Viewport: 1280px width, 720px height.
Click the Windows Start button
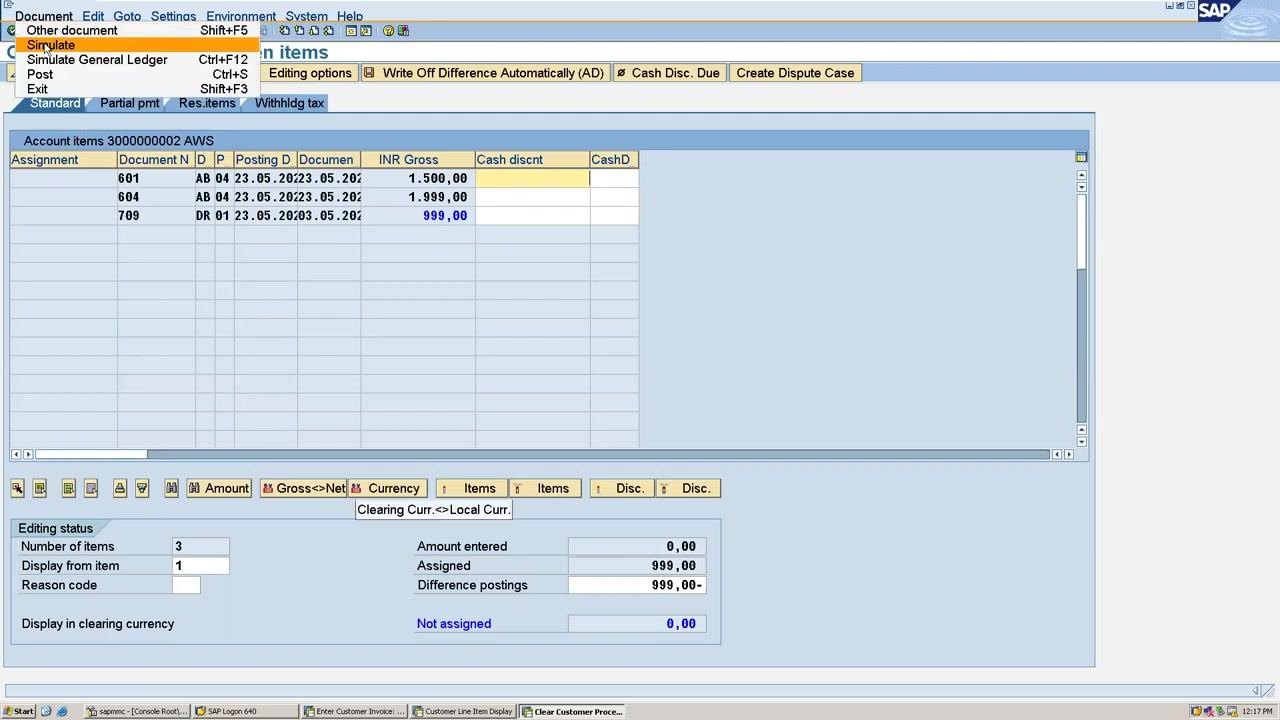point(20,711)
